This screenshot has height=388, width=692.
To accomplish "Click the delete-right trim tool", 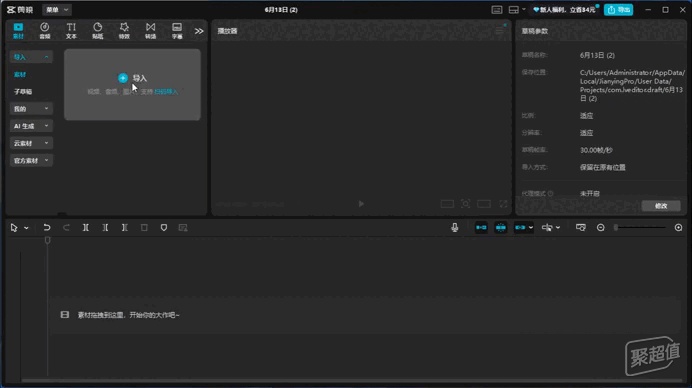I will pos(124,228).
